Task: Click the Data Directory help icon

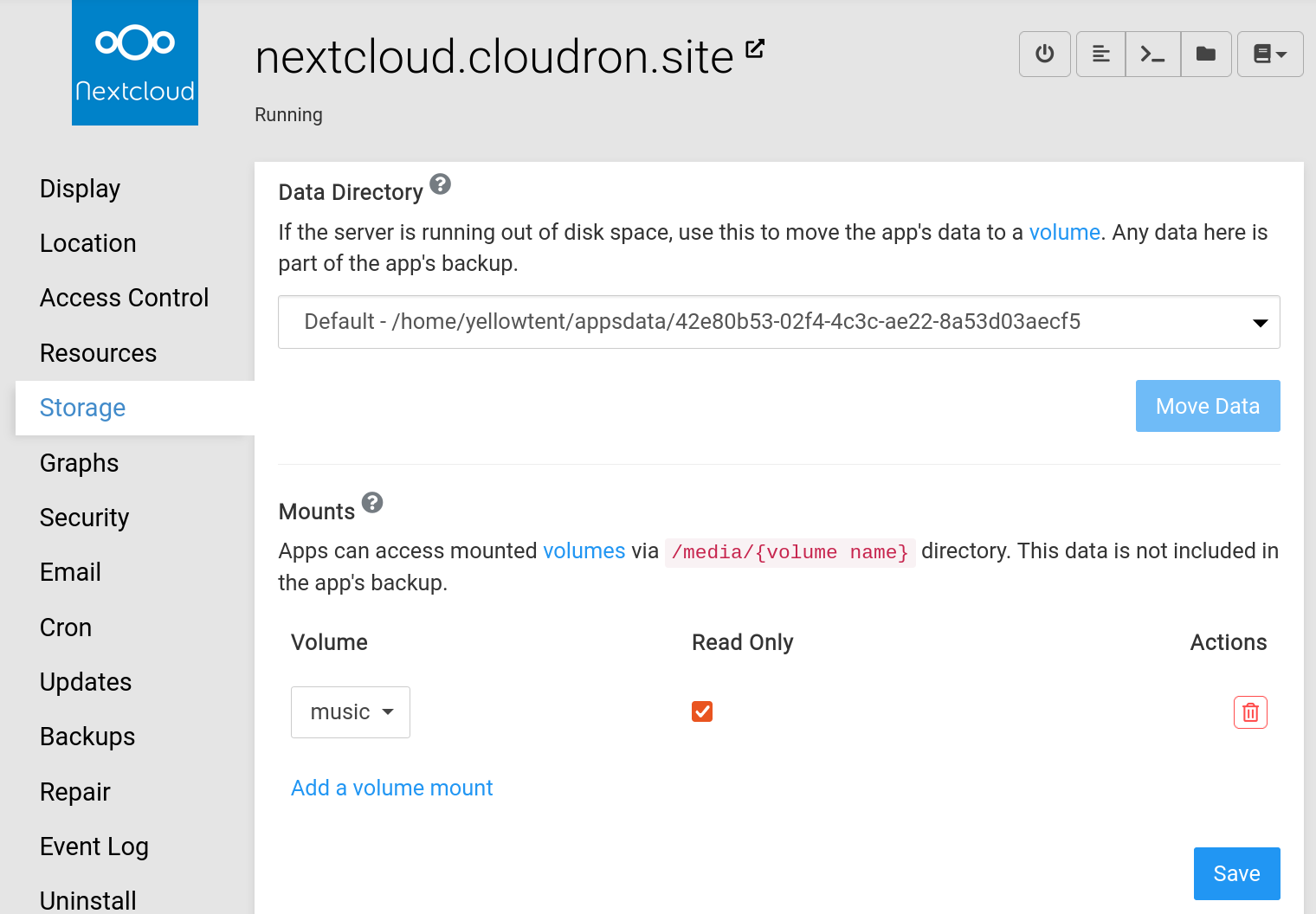Action: (x=440, y=184)
